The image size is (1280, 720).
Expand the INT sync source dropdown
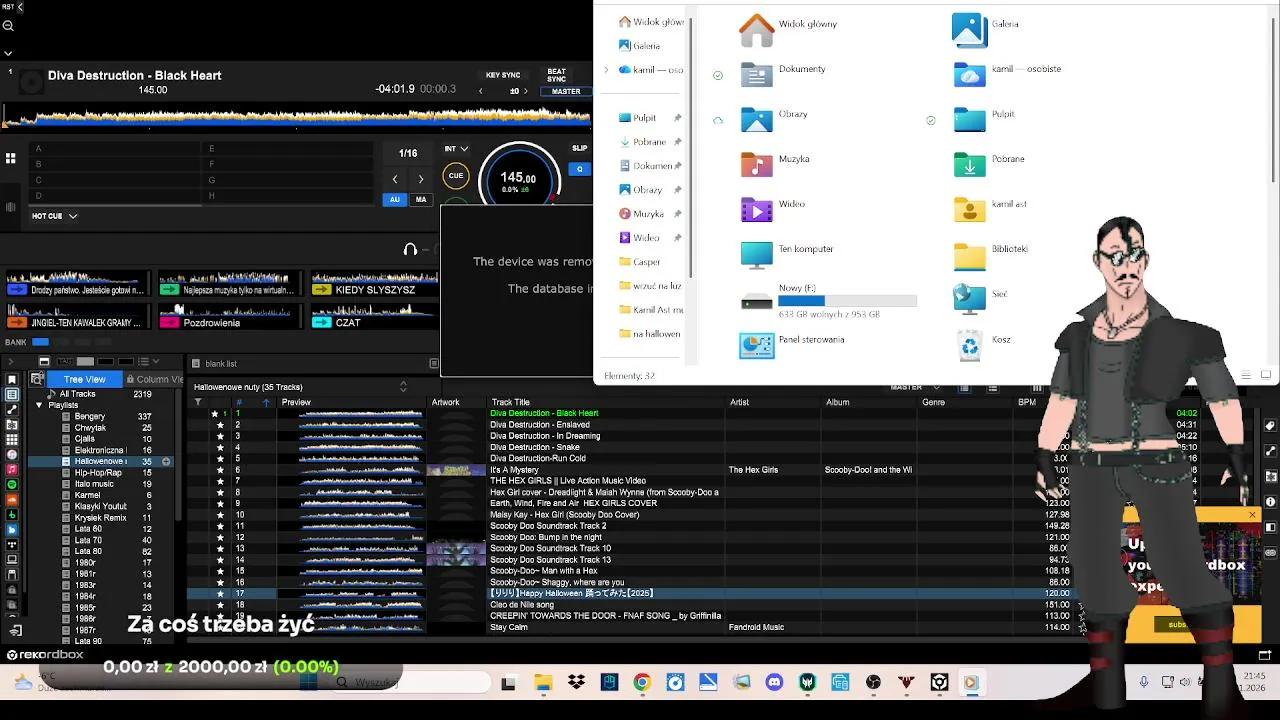tap(456, 149)
